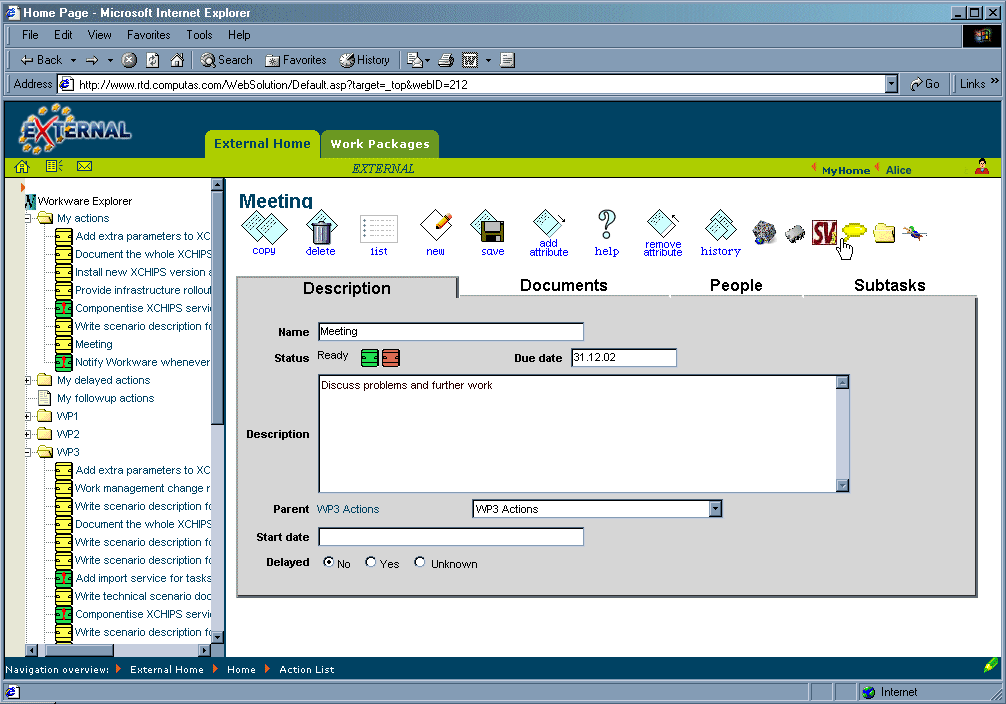Click the delete trash can icon

coord(321,229)
